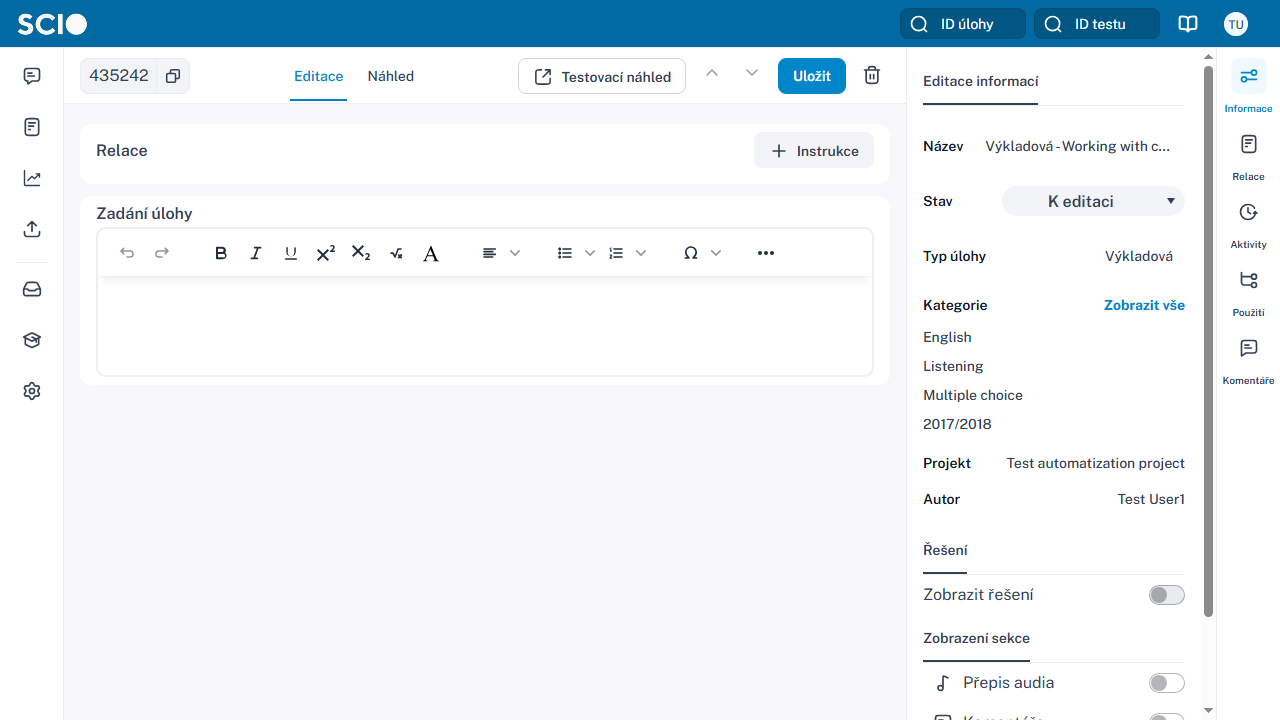This screenshot has height=720, width=1280.
Task: Open font style A icon
Action: pyautogui.click(x=431, y=253)
